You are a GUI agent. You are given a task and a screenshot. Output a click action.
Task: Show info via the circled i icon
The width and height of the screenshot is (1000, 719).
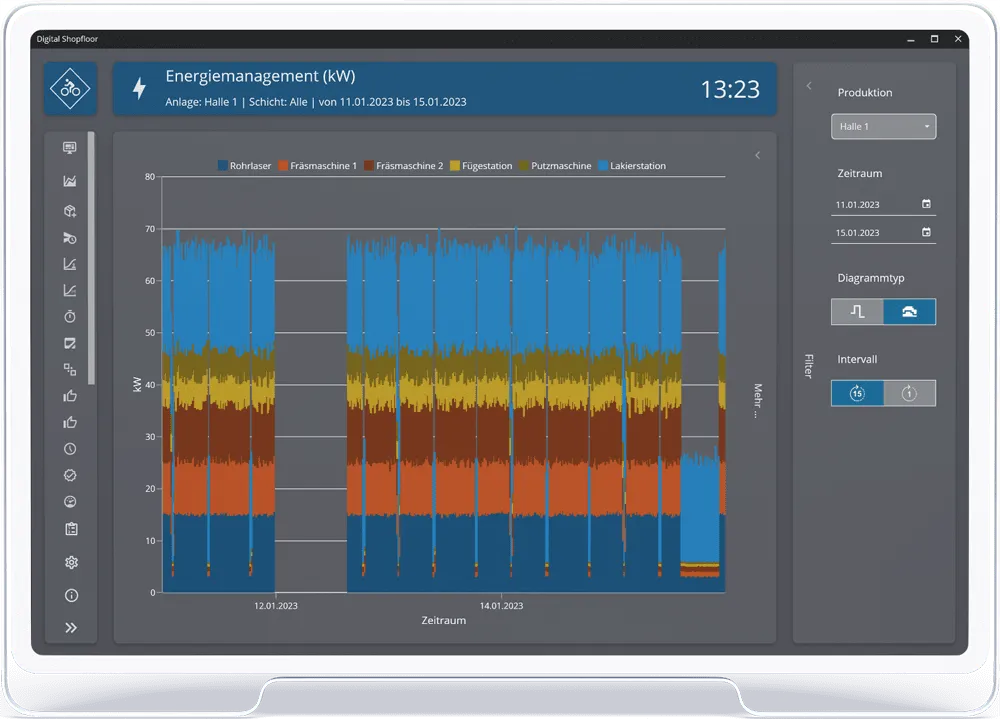point(71,595)
